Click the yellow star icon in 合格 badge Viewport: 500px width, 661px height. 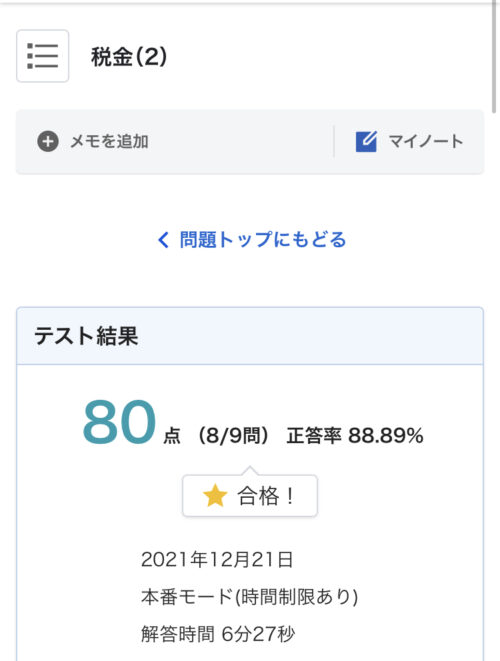coord(215,495)
